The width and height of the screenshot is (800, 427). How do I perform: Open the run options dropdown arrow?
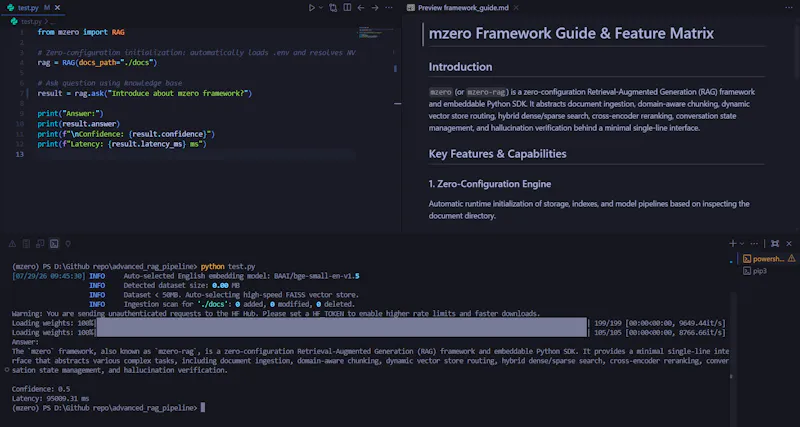coord(321,8)
